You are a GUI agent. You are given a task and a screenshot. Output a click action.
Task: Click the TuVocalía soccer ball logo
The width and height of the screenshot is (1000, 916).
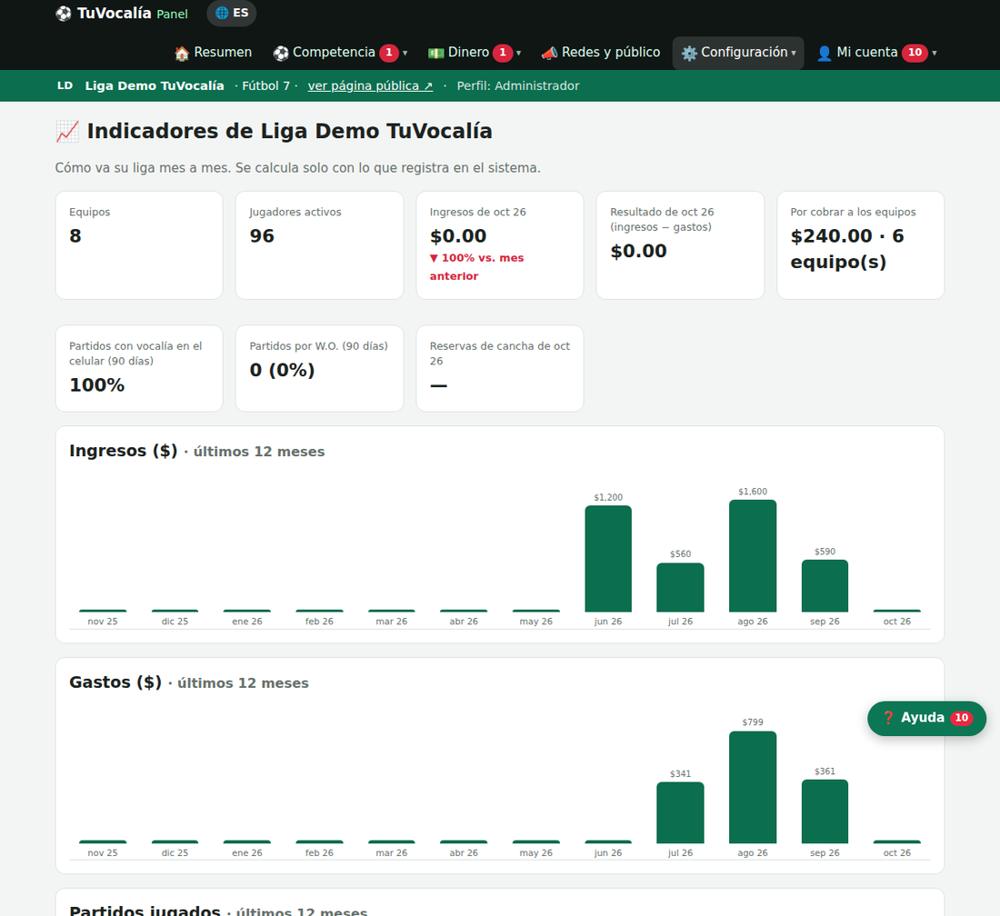tap(63, 13)
